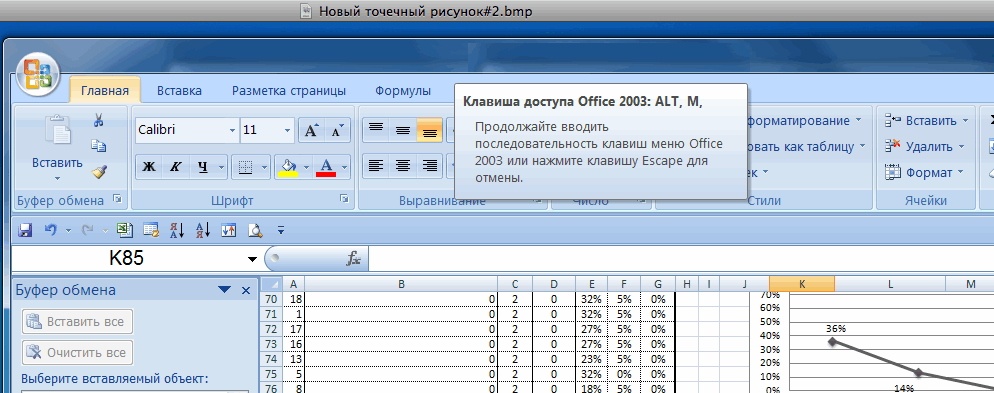994x393 pixels.
Task: Open Буфер обмена dialog launcher
Action: (117, 200)
